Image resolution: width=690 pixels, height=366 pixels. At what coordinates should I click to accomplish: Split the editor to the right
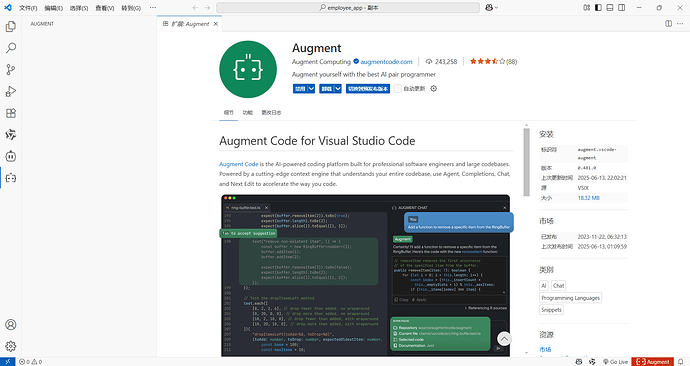pyautogui.click(x=668, y=23)
